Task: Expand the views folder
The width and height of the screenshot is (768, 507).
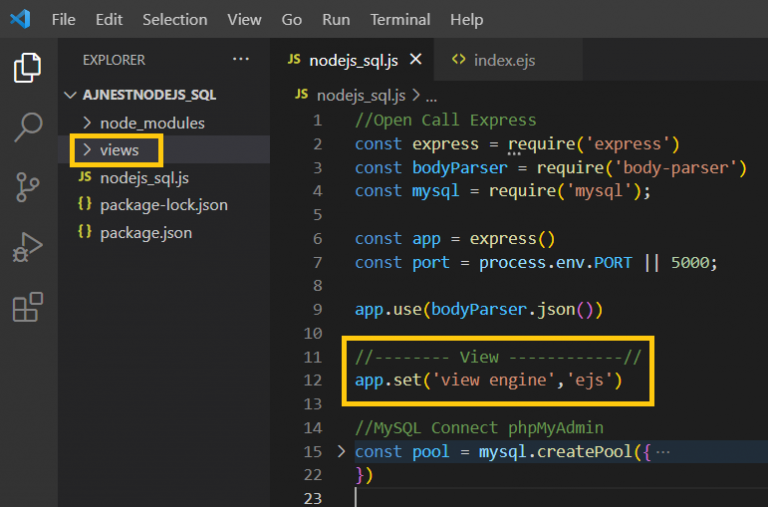Action: (119, 150)
